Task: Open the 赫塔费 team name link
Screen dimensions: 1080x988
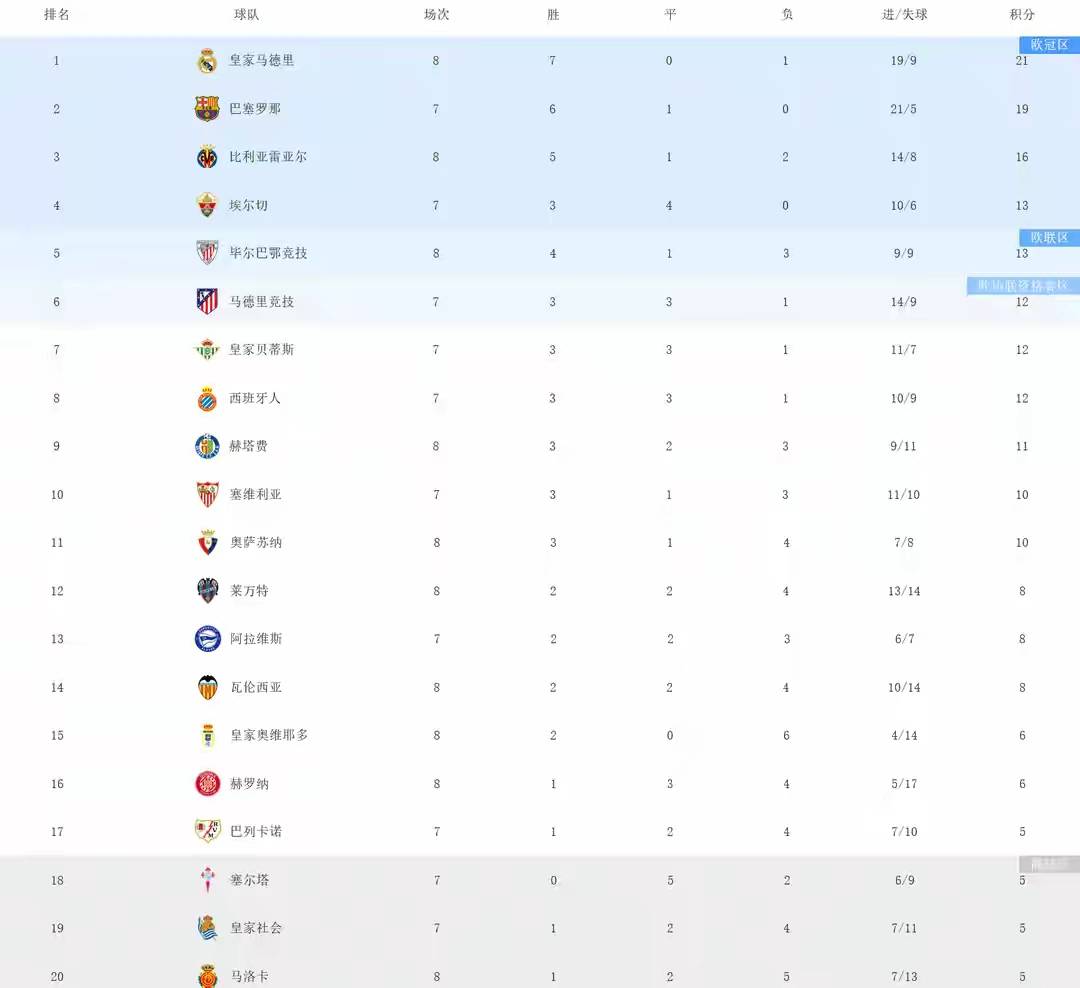Action: click(248, 446)
